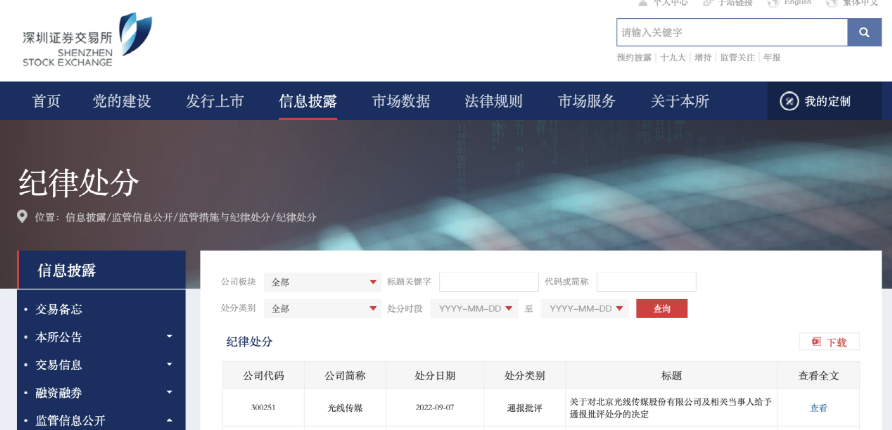Click the 光线传媒 company name cell
This screenshot has width=892, height=430.
click(x=345, y=408)
